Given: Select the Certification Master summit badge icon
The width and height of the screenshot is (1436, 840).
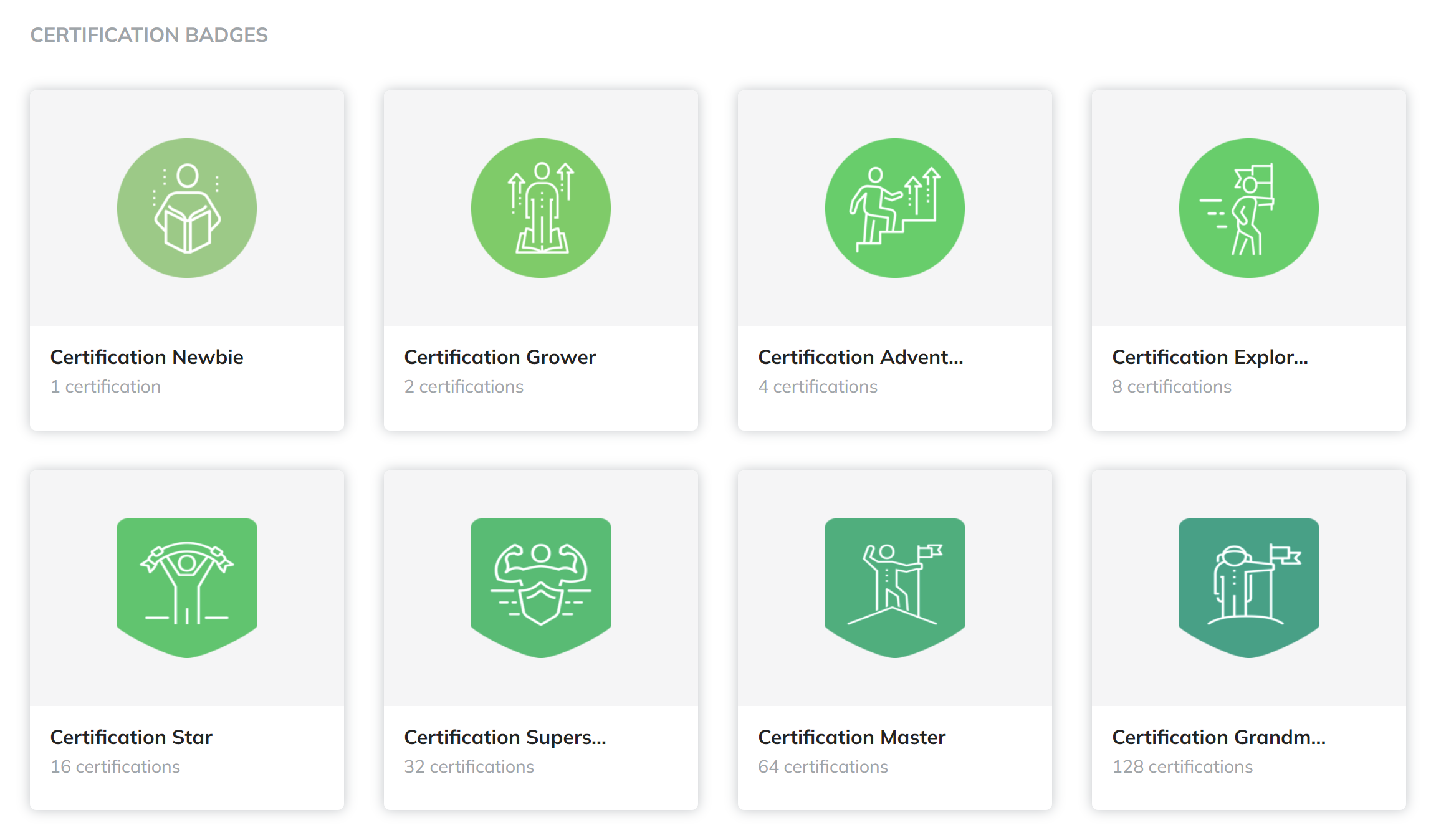Looking at the screenshot, I should [894, 587].
